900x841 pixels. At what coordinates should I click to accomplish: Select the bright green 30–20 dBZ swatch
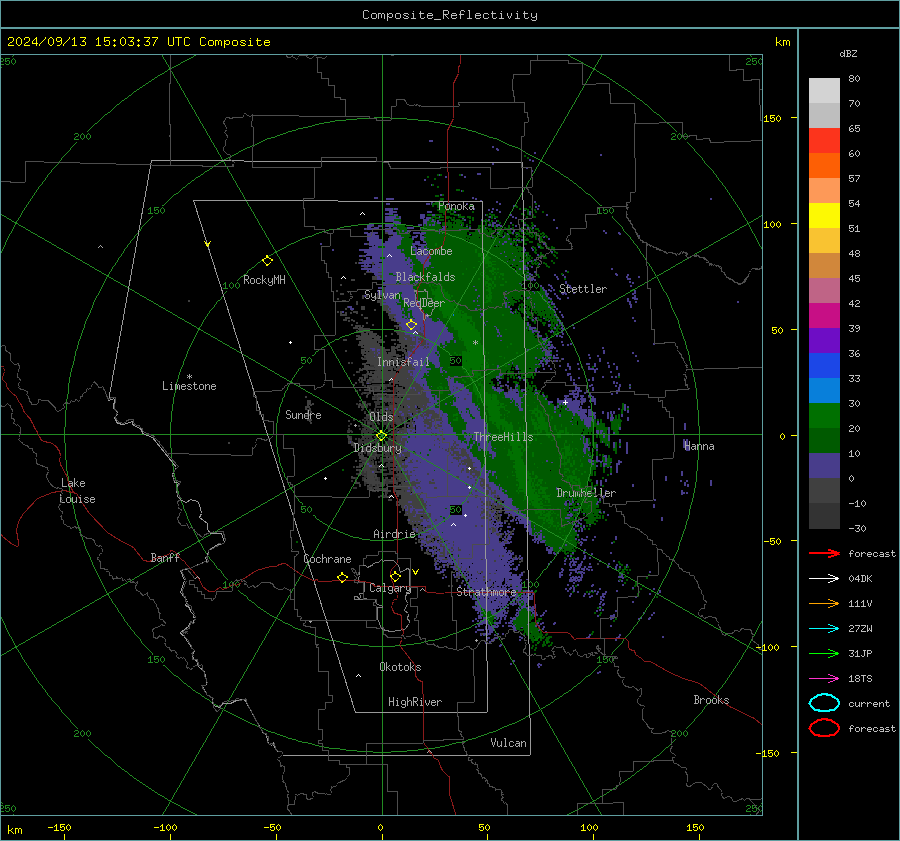tap(824, 416)
